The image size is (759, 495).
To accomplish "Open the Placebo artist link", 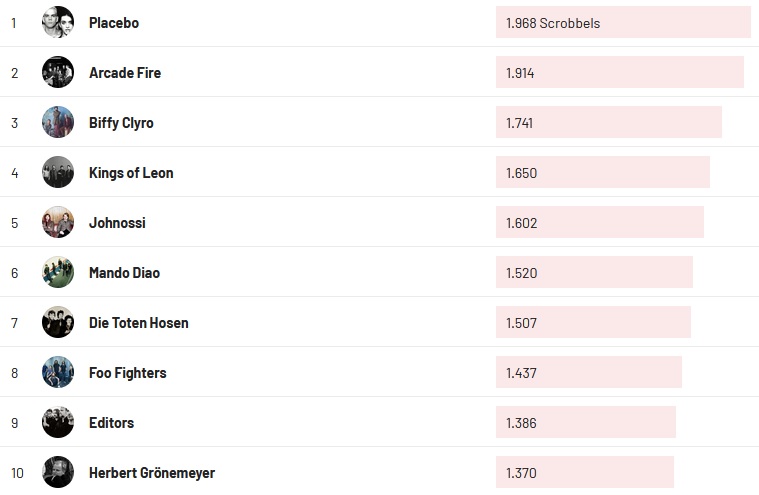I will point(114,22).
